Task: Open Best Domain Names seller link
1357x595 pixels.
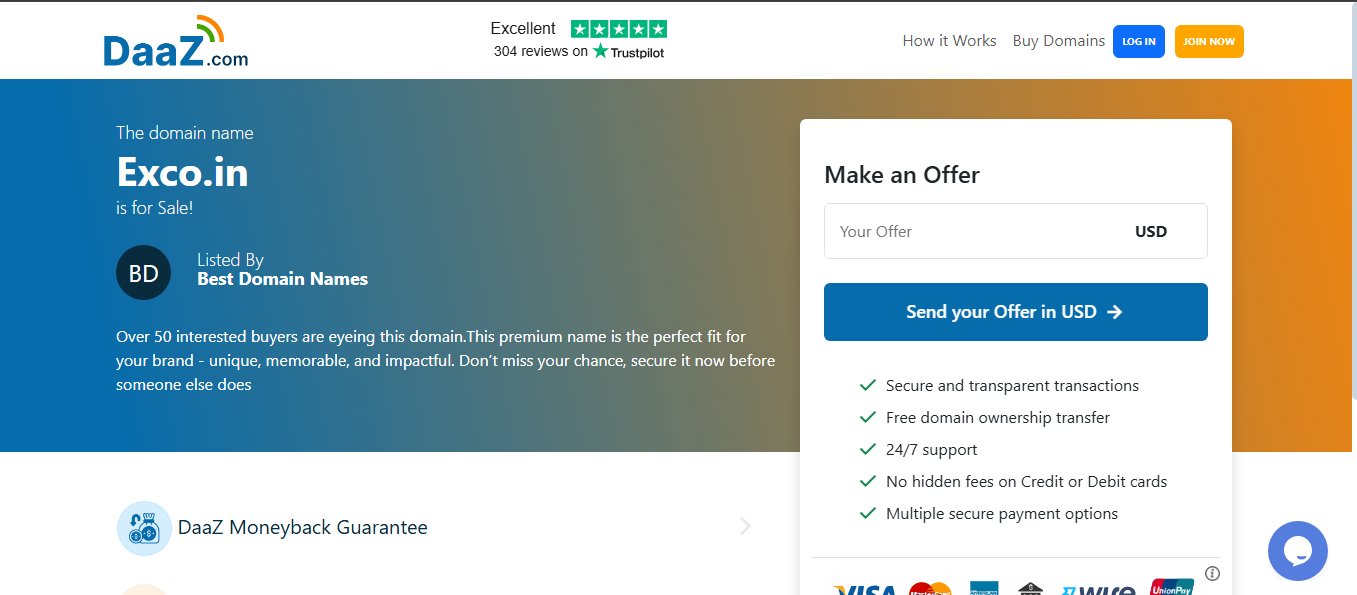Action: click(x=282, y=279)
